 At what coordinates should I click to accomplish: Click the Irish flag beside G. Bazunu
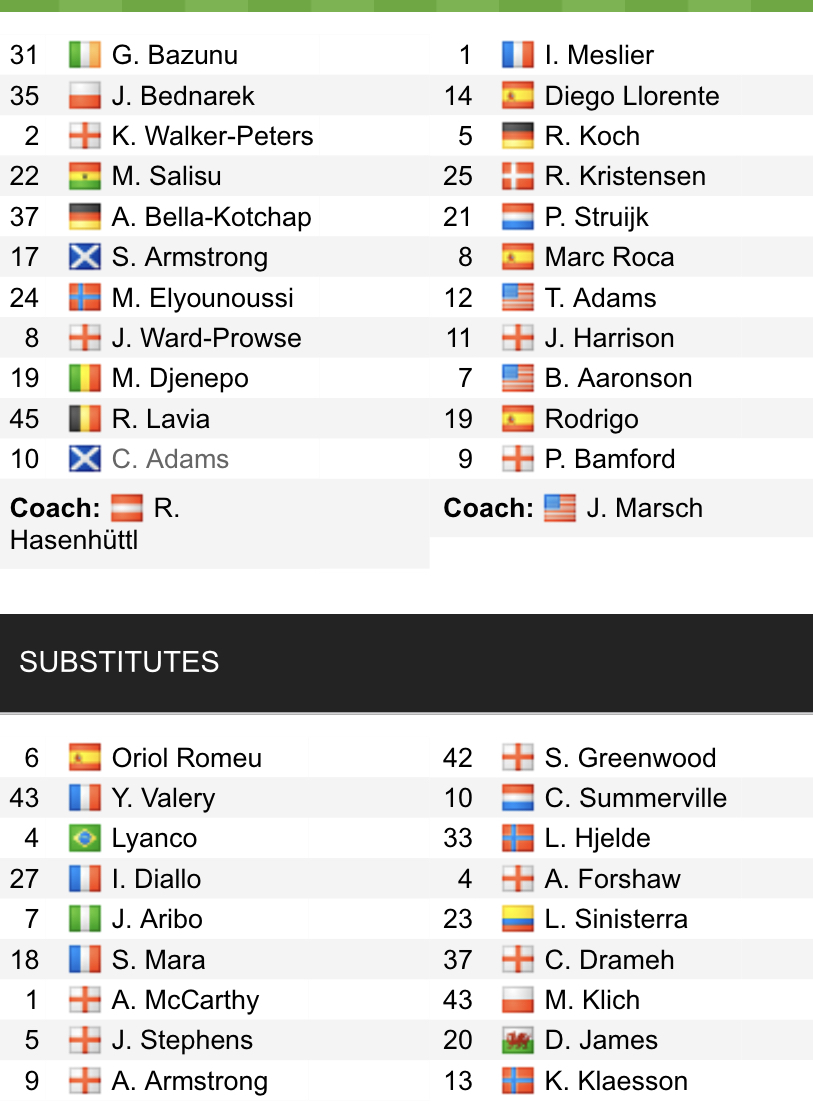85,55
